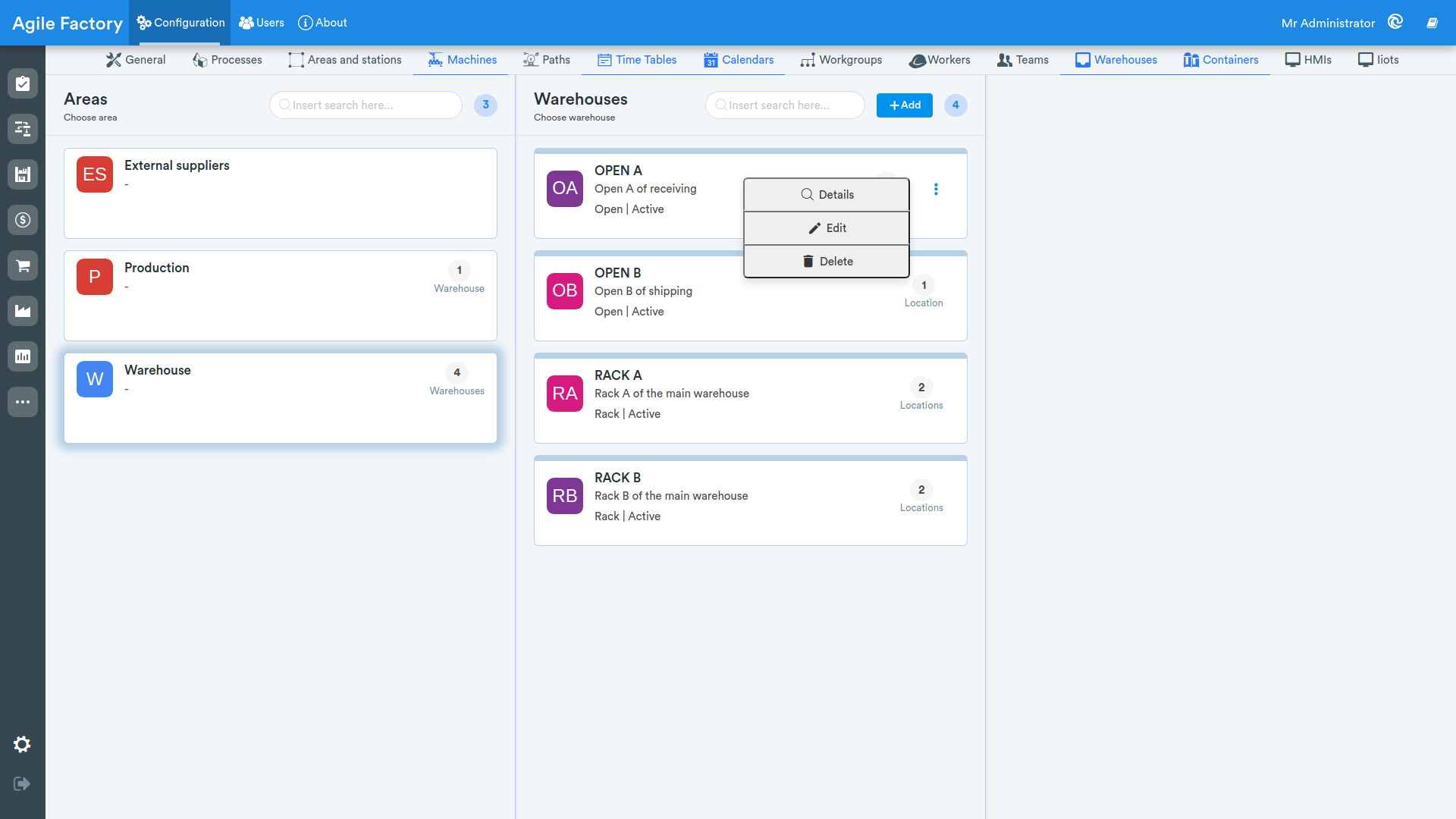
Task: Open the OPEN A three-dot options menu
Action: coord(936,189)
